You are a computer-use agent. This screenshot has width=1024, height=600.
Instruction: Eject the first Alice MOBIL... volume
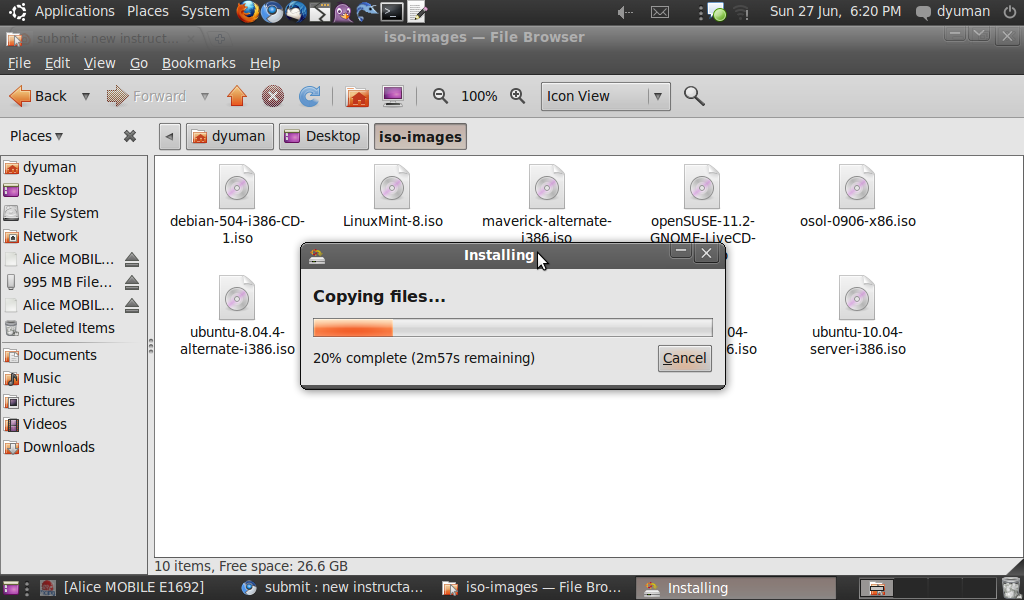pyautogui.click(x=132, y=260)
